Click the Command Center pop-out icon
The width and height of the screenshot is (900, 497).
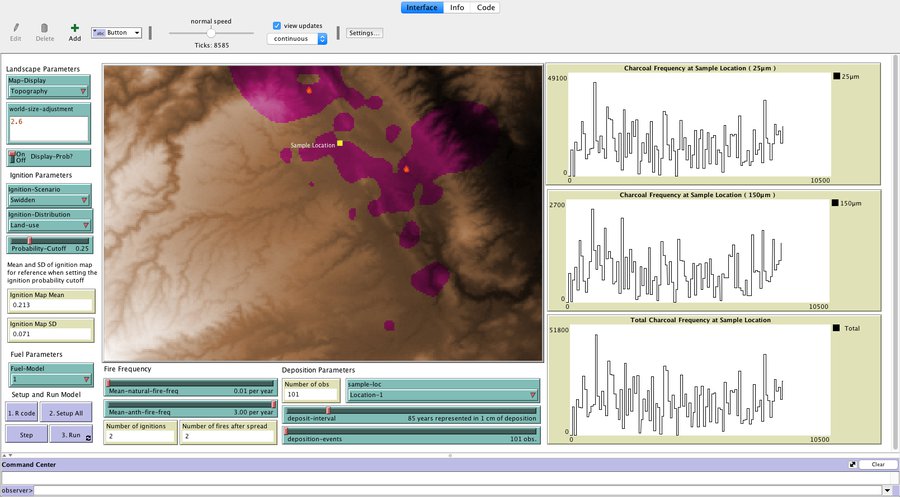click(x=852, y=464)
